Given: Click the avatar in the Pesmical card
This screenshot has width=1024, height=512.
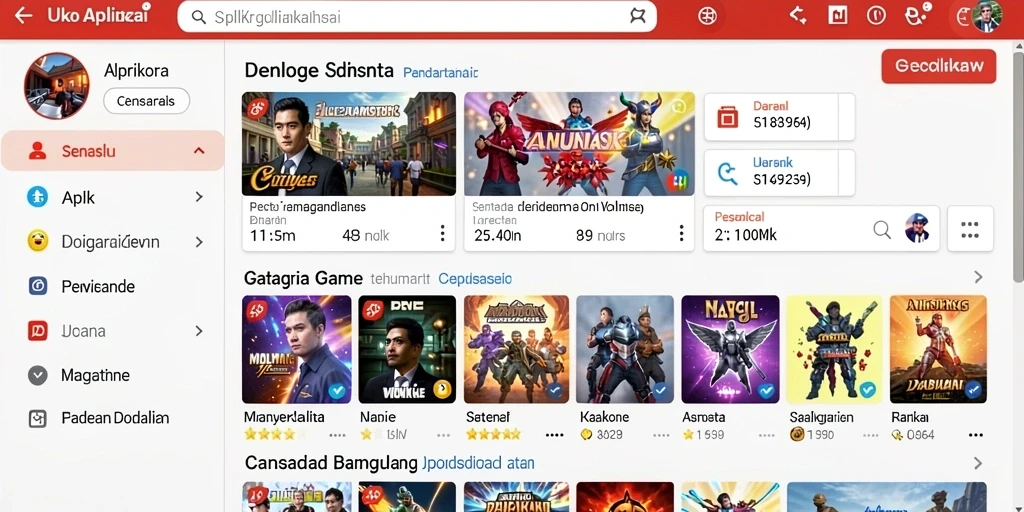Looking at the screenshot, I should click(917, 229).
